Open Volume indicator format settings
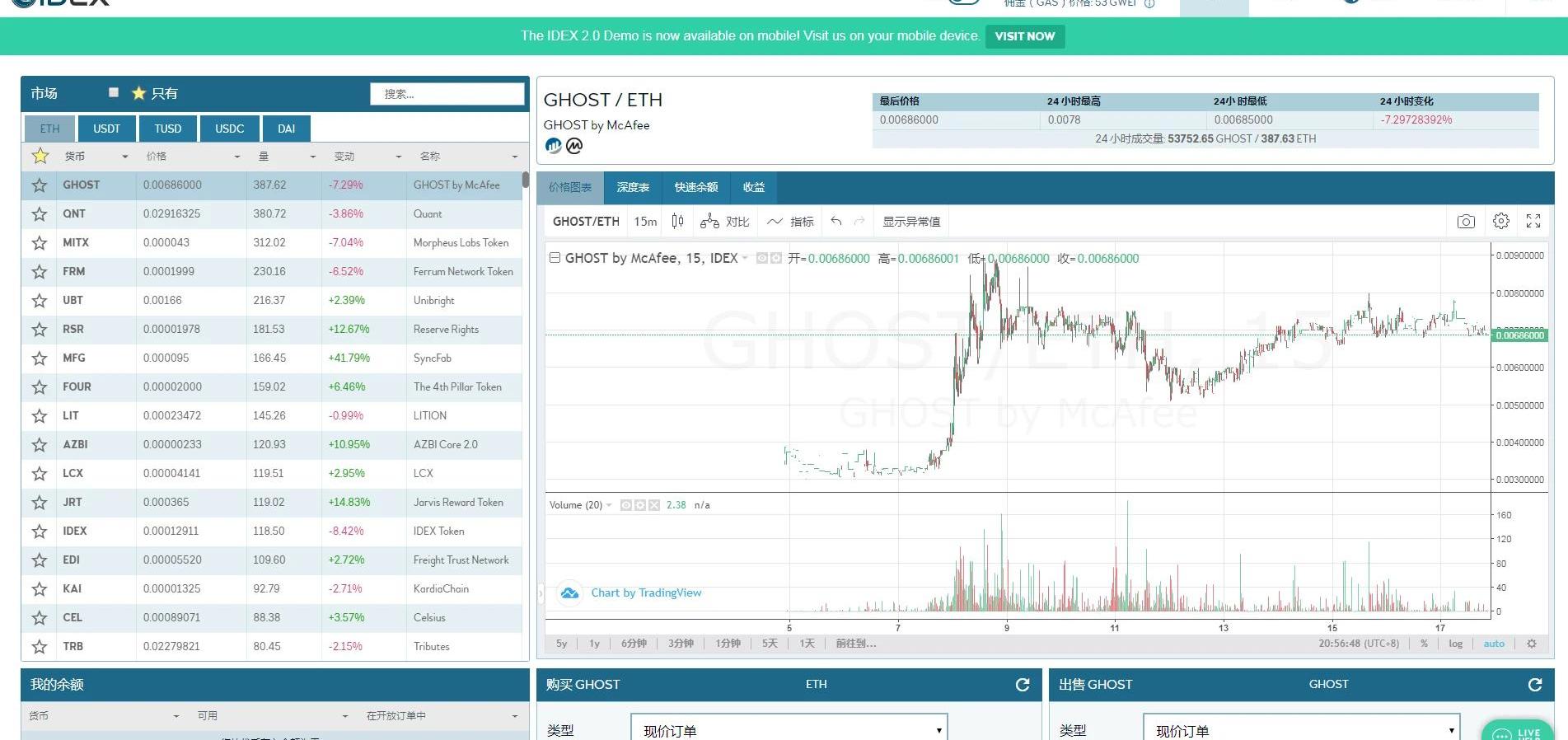The width and height of the screenshot is (1568, 740). tap(639, 505)
